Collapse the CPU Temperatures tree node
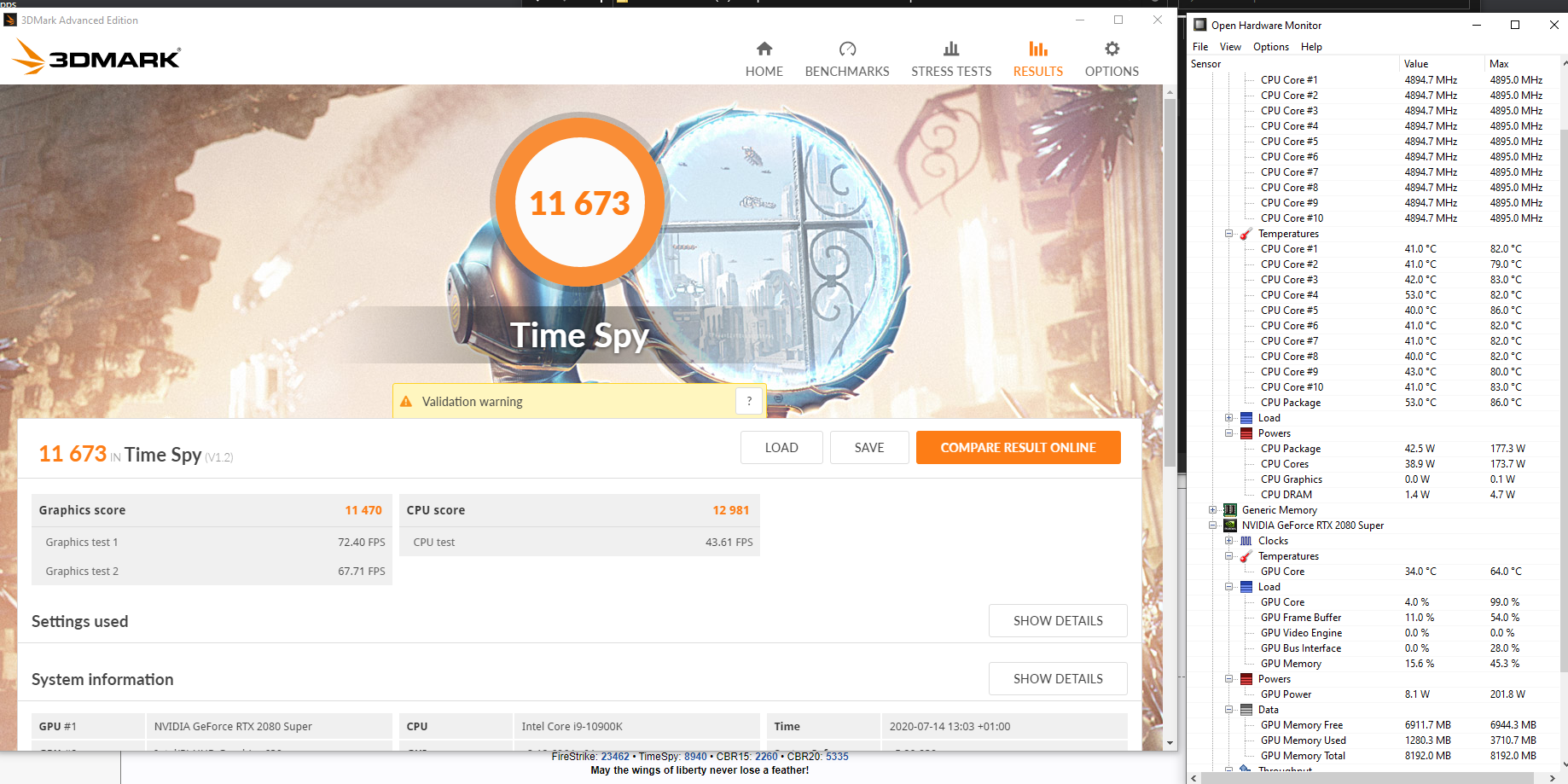Image resolution: width=1568 pixels, height=784 pixels. click(1228, 234)
